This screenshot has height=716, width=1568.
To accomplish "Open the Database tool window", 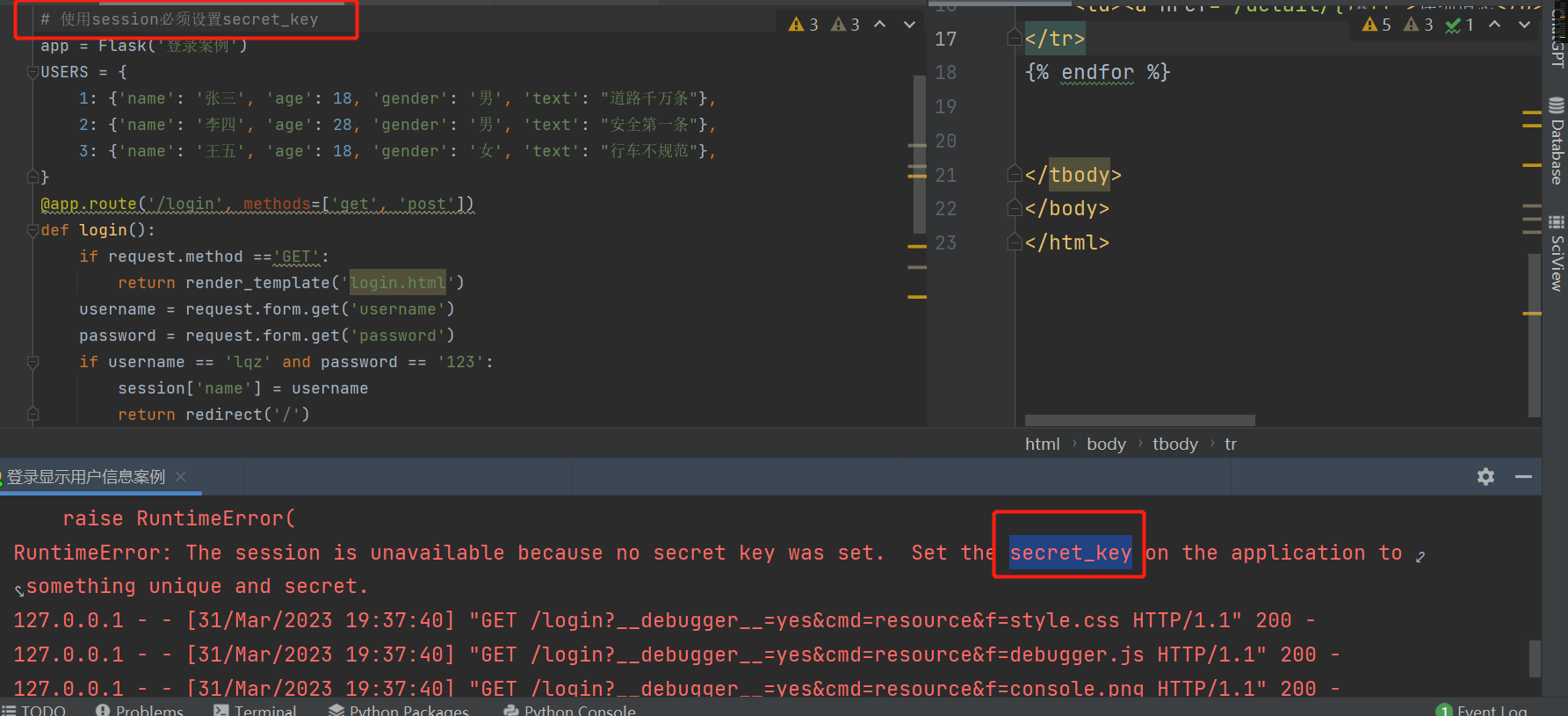I will point(1556,141).
